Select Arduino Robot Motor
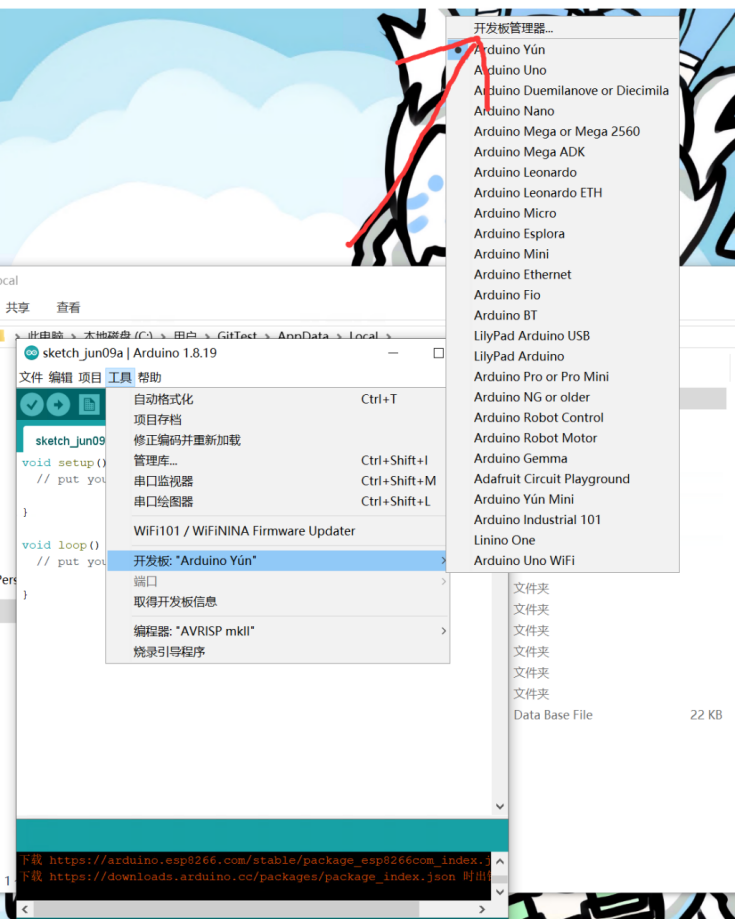Screen dimensions: 735x919 (563, 438)
